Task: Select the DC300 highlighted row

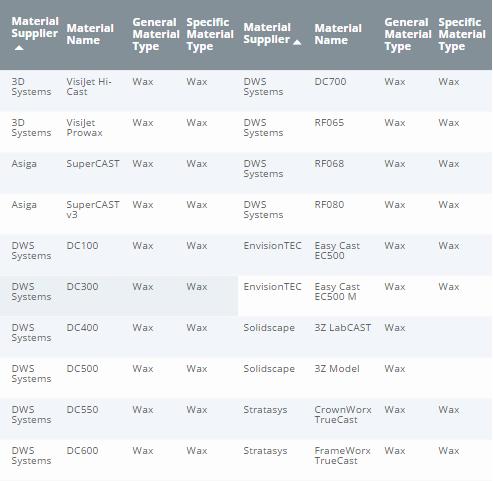Action: coord(119,296)
